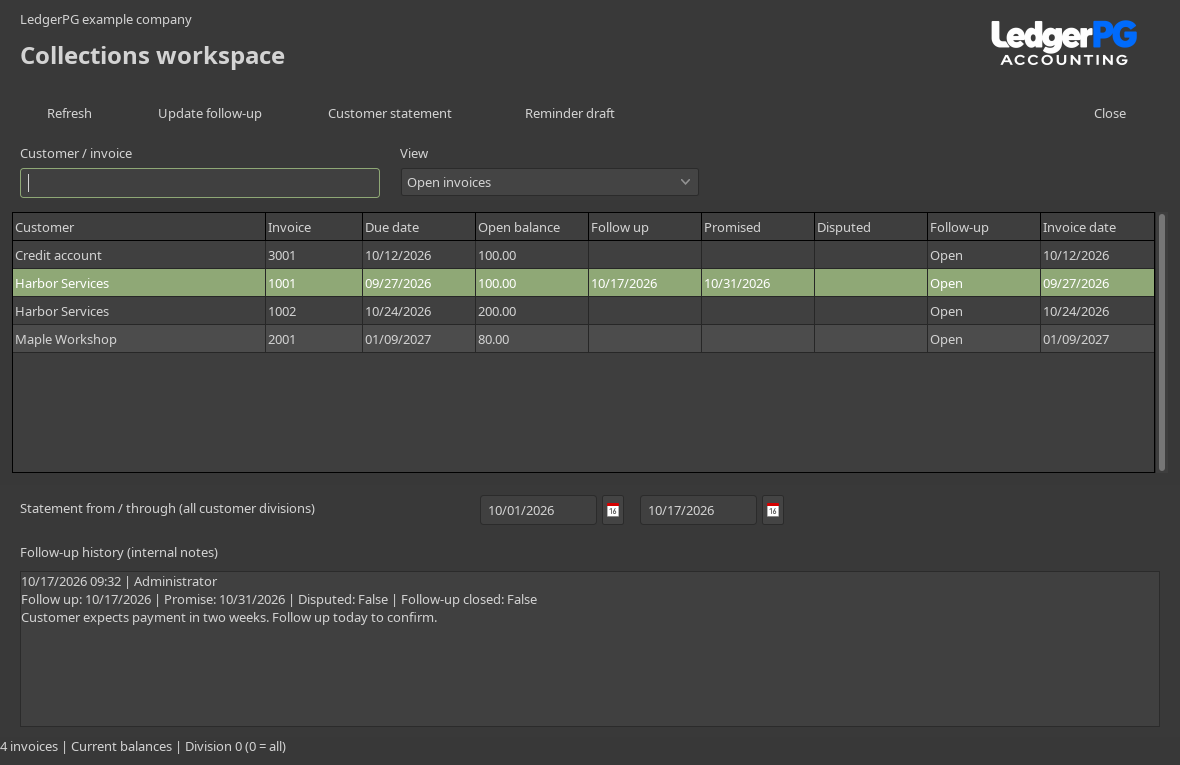The height and width of the screenshot is (765, 1180).
Task: Sort by the Due date column header
Action: 418,227
